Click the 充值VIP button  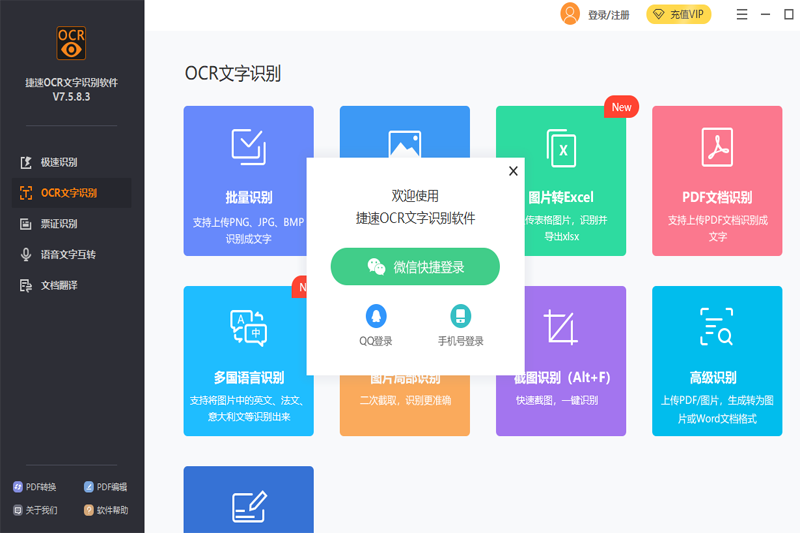[677, 15]
